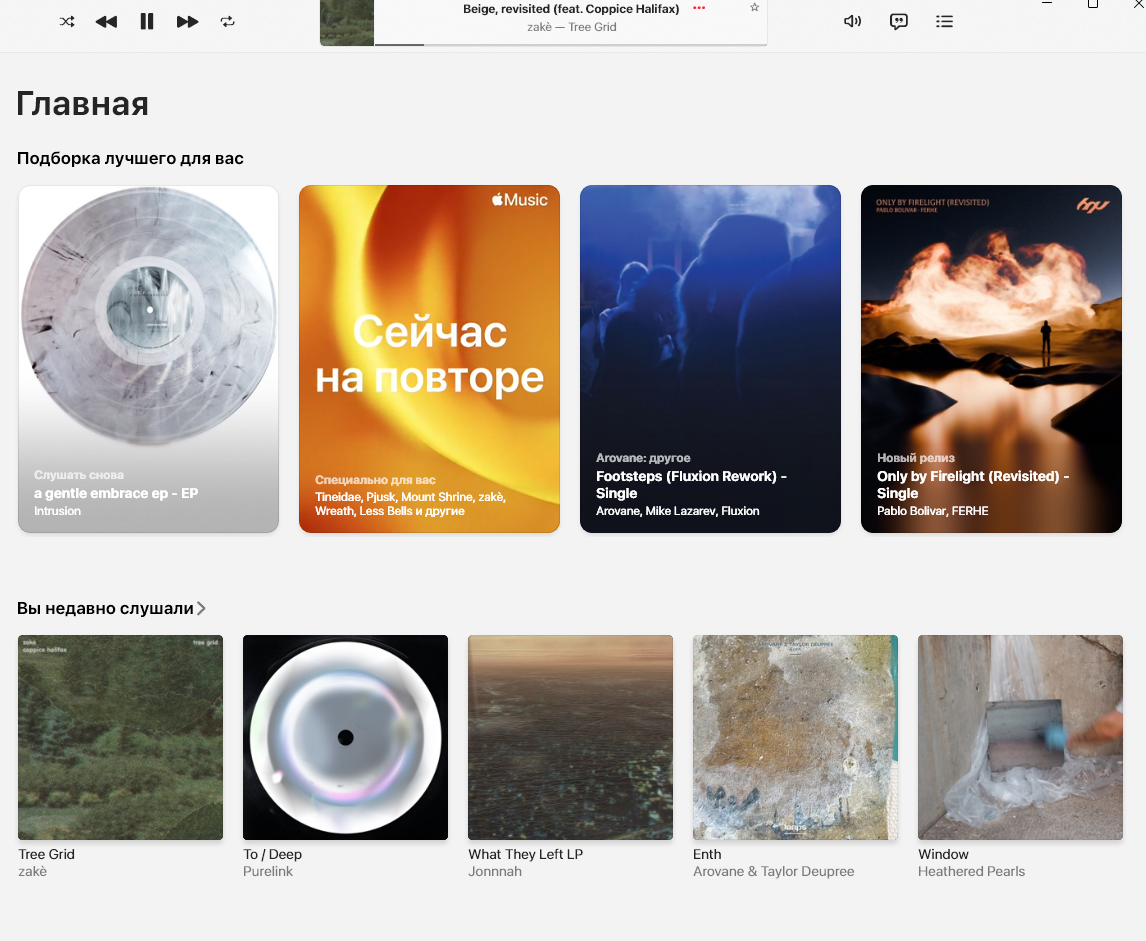Click artist name zakè under Tree Grid
This screenshot has height=941, width=1146.
point(32,872)
